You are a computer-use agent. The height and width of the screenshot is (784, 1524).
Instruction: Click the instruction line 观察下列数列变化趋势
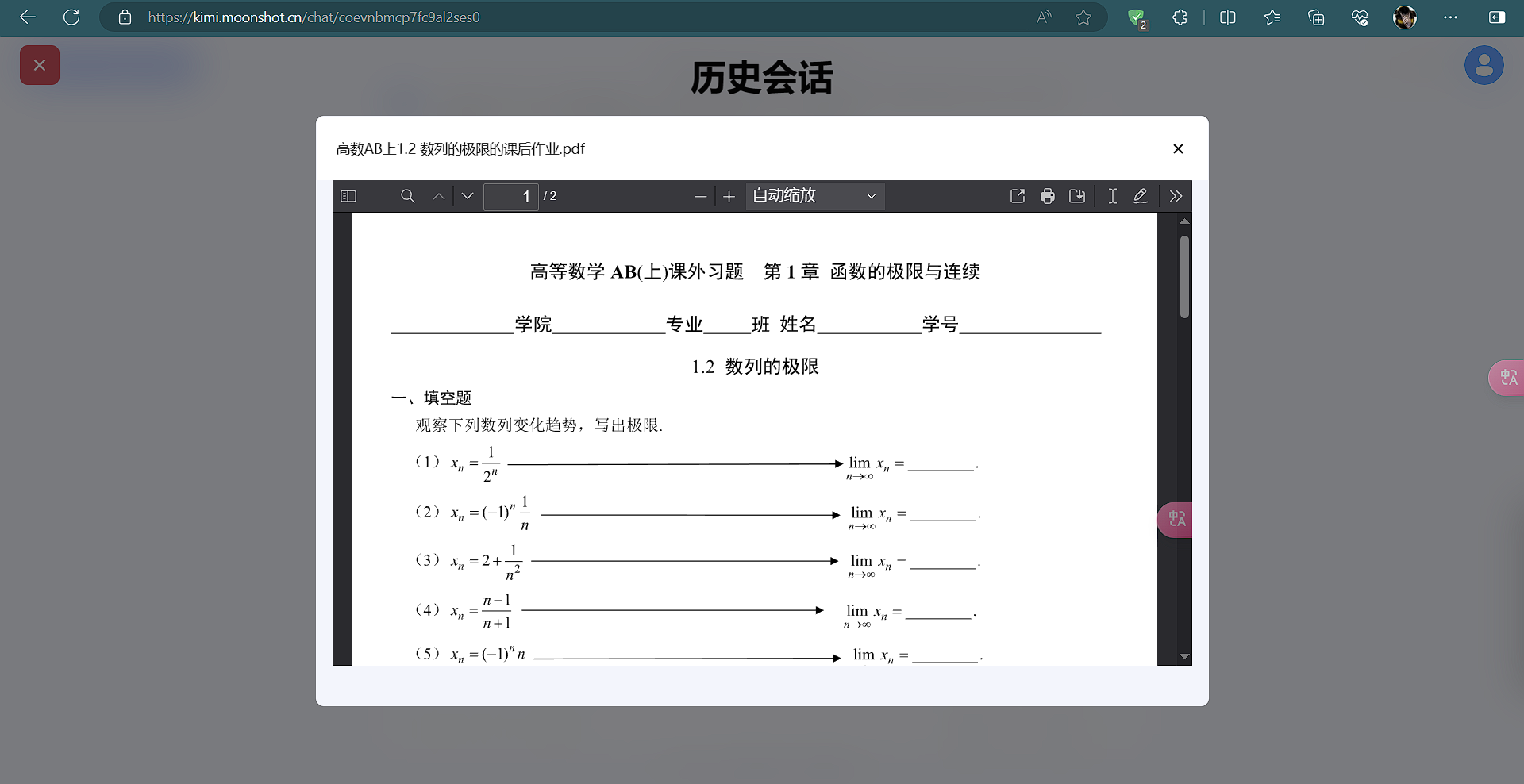(539, 425)
